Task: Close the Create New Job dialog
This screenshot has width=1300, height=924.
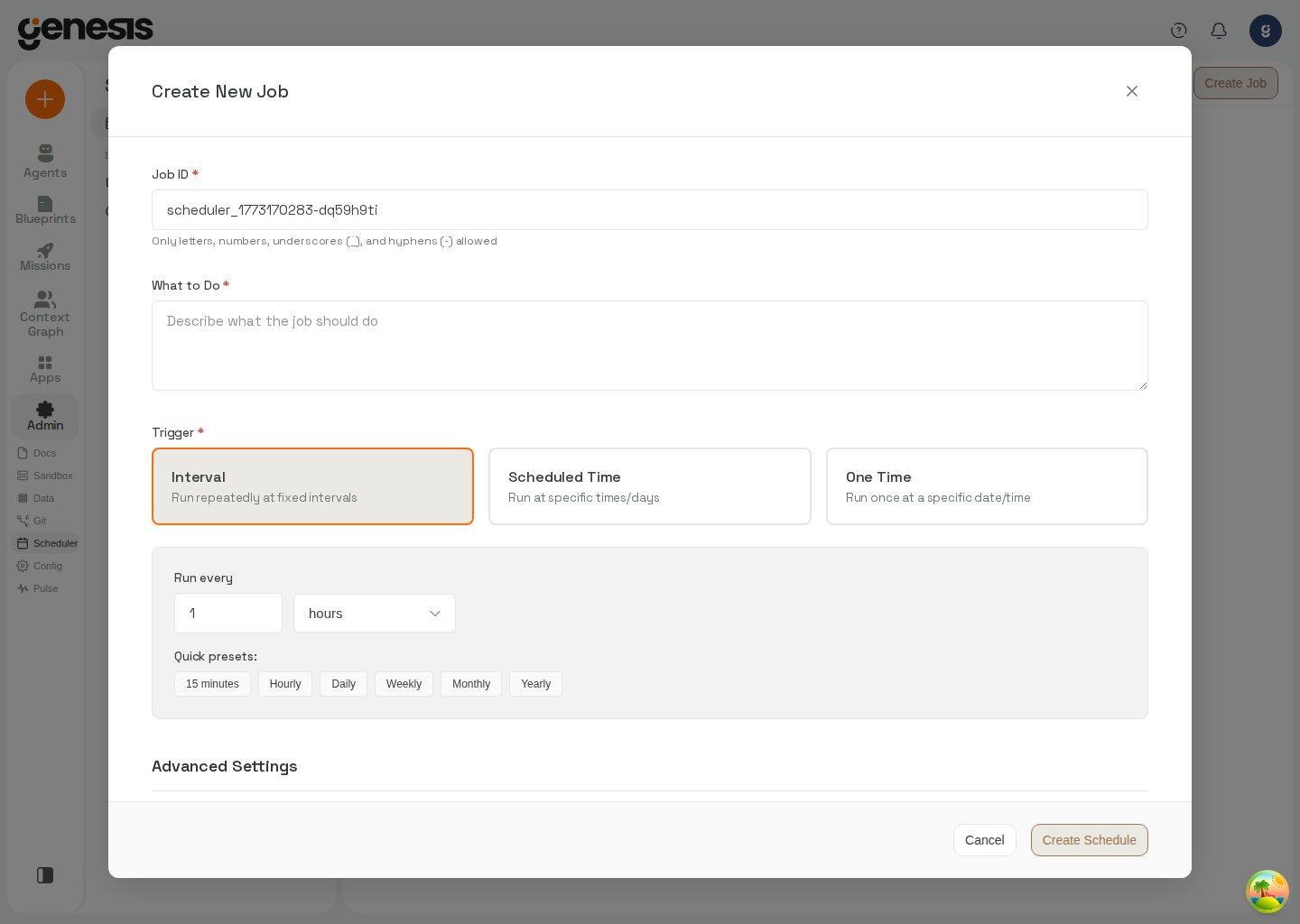Action: point(1132,91)
